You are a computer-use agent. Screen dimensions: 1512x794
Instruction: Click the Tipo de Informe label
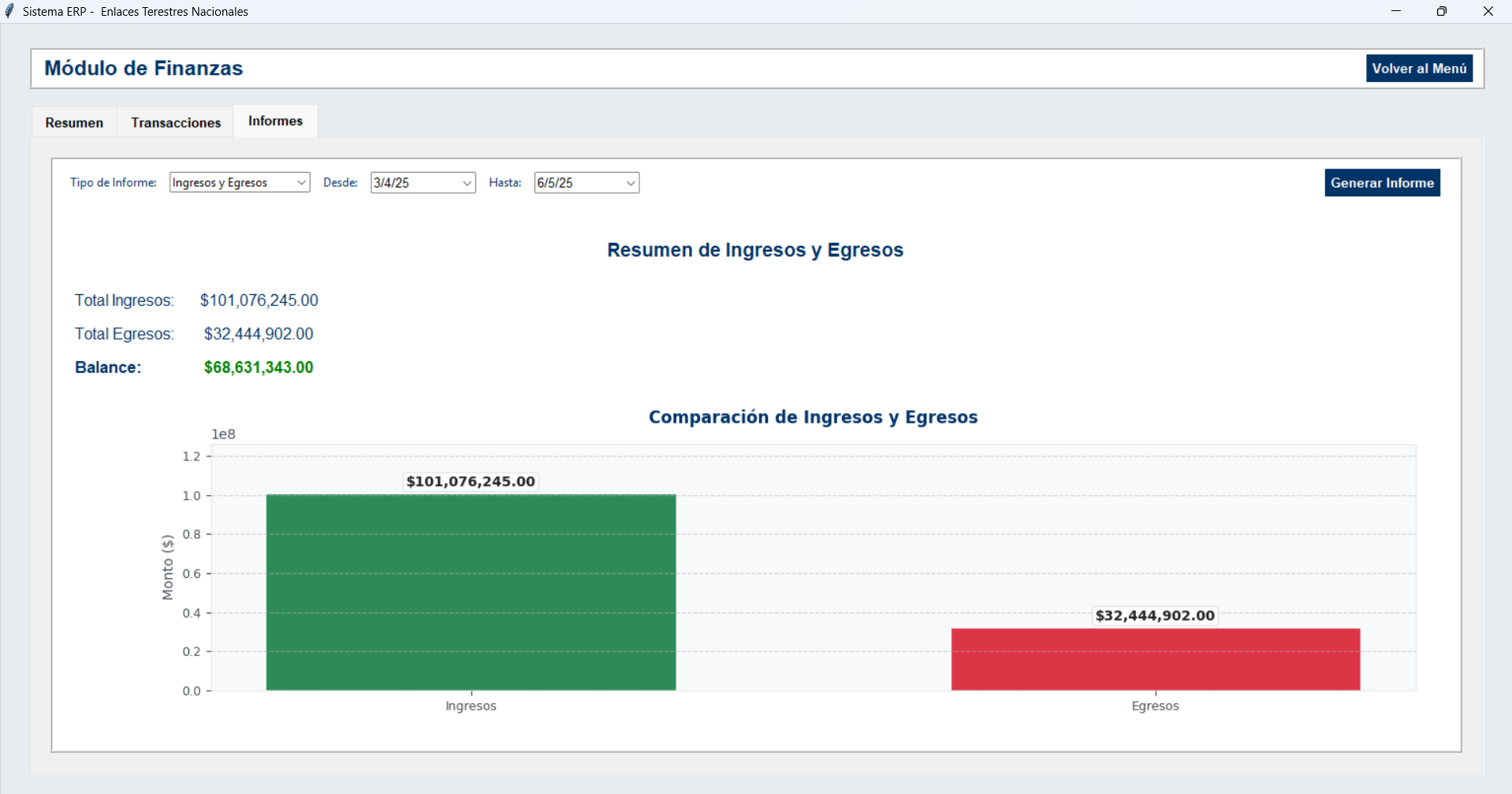(x=114, y=183)
